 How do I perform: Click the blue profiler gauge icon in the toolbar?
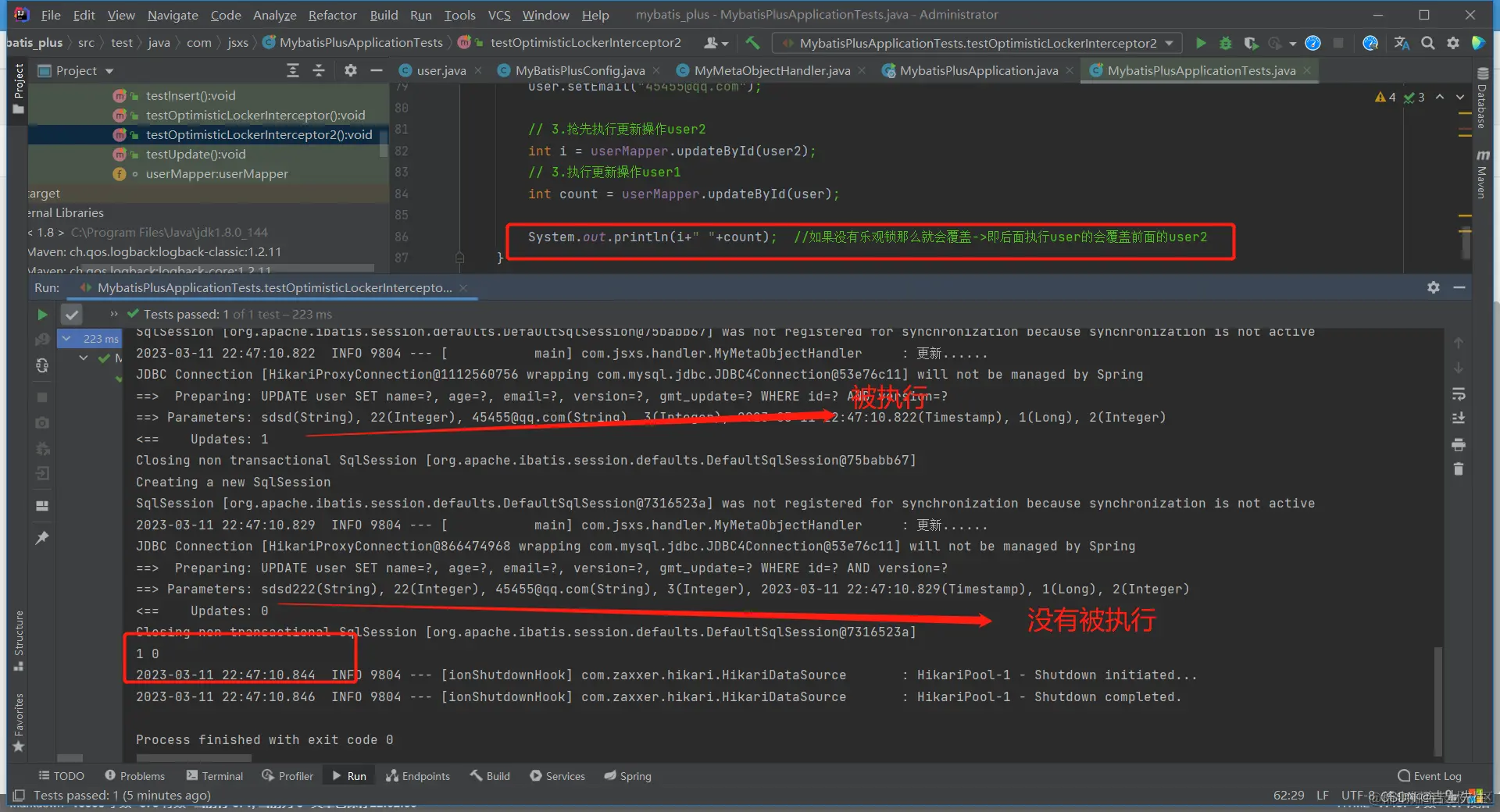[x=1312, y=43]
